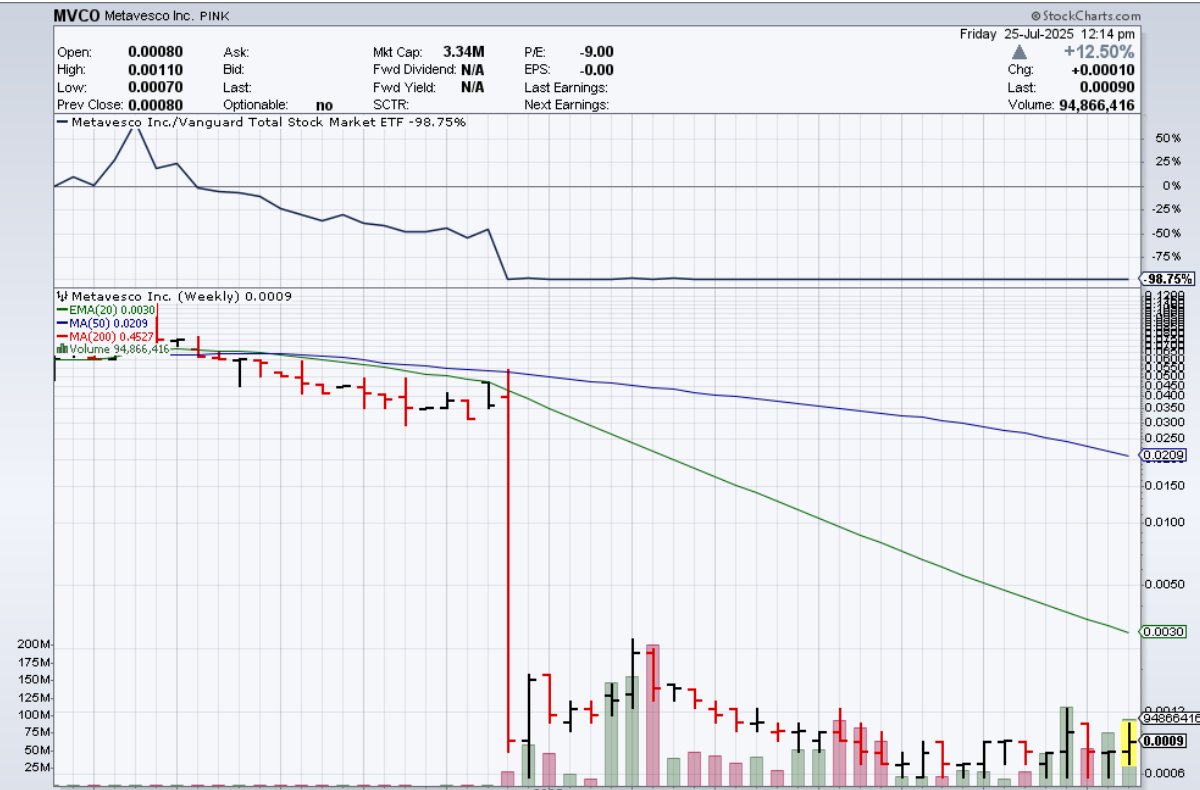The height and width of the screenshot is (790, 1200).
Task: Click the 200M volume axis label
Action: (34, 645)
